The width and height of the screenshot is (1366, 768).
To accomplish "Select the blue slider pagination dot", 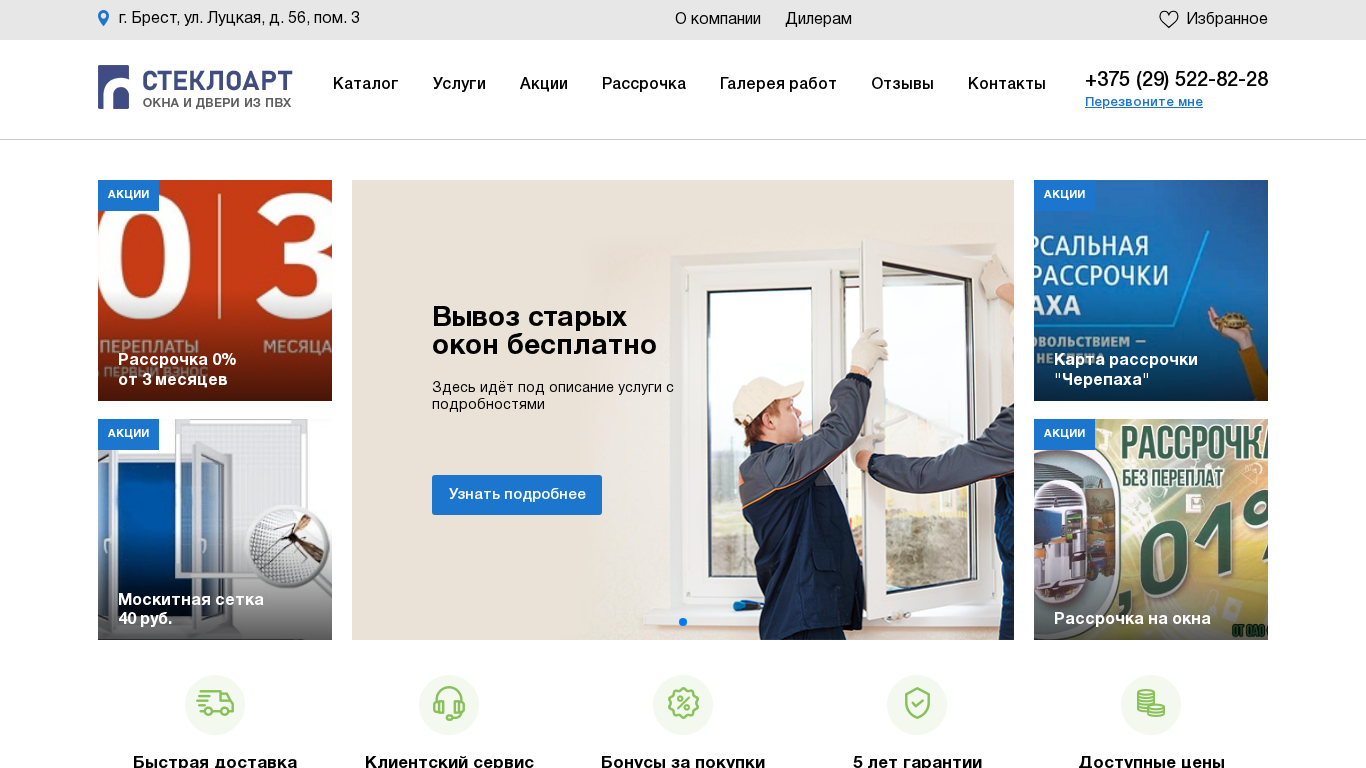I will 683,622.
